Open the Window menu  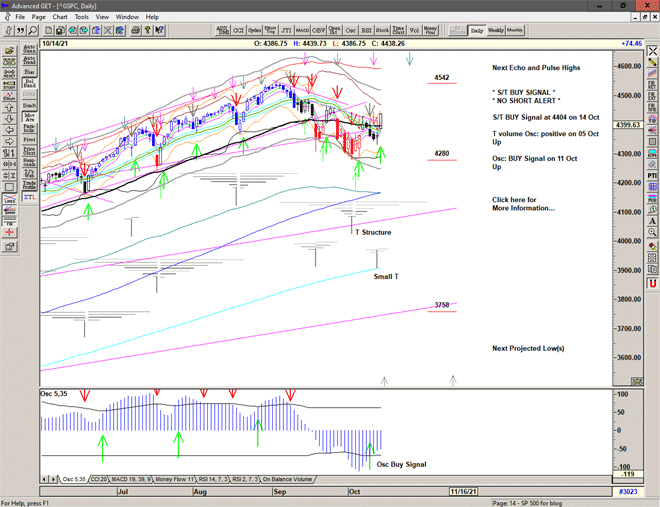(x=127, y=17)
